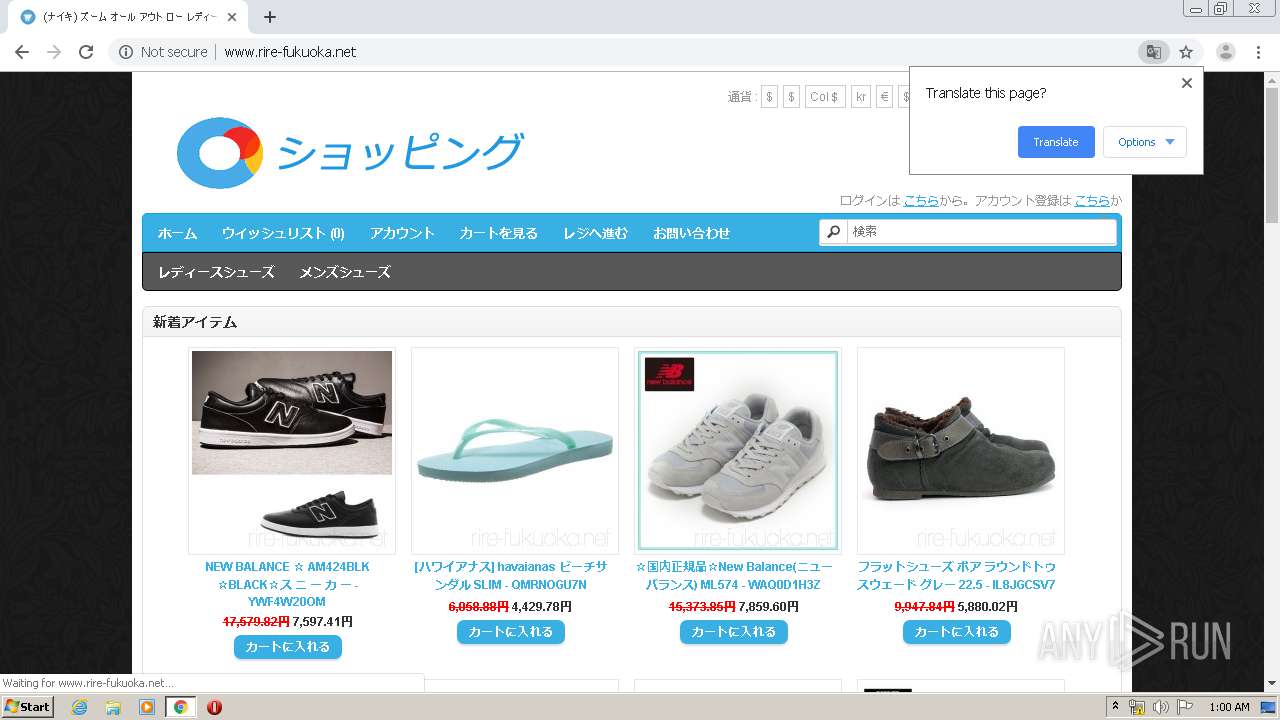Open flat boa shoes product image
The image size is (1280, 720).
(x=961, y=450)
